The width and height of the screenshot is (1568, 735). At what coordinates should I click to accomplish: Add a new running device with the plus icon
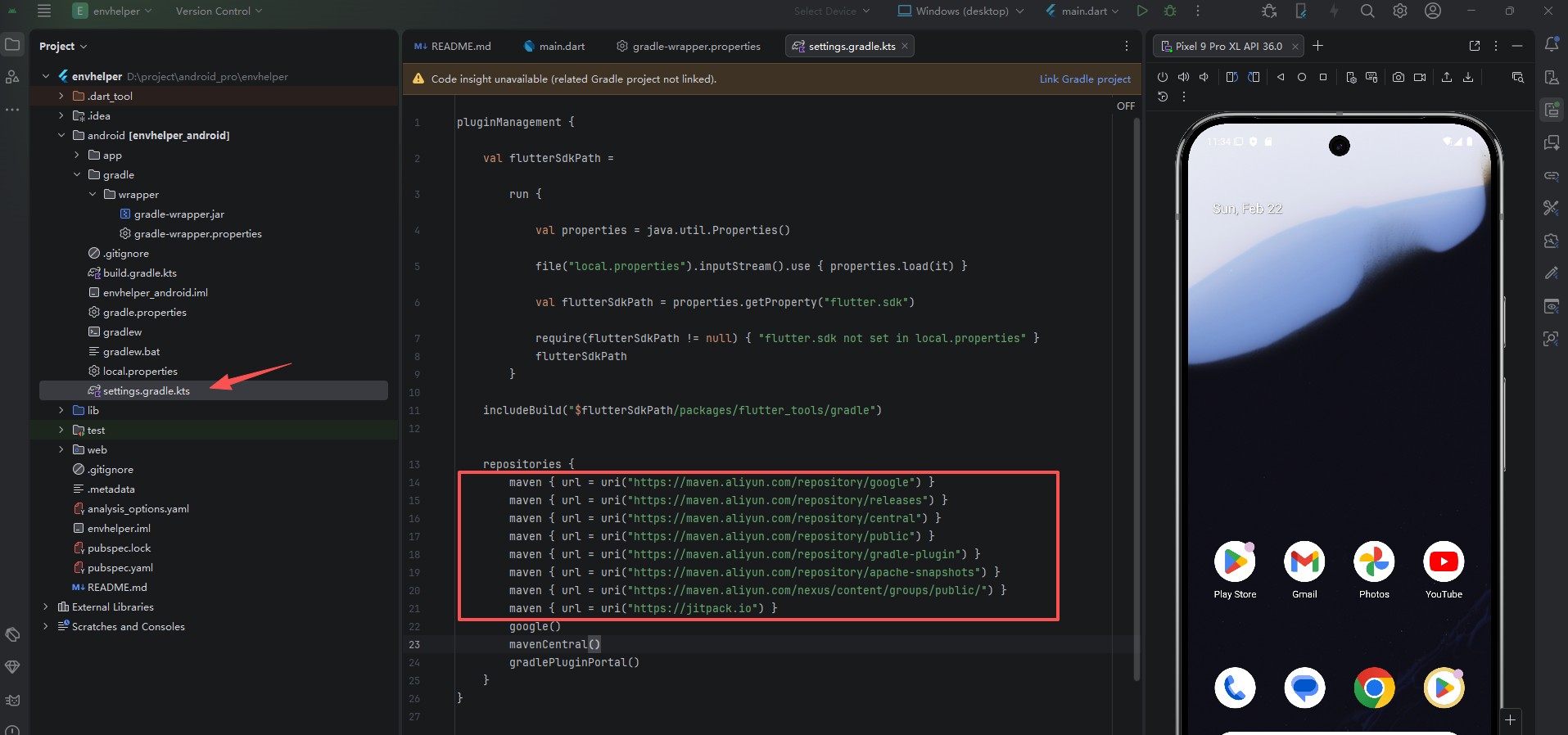tap(1318, 46)
